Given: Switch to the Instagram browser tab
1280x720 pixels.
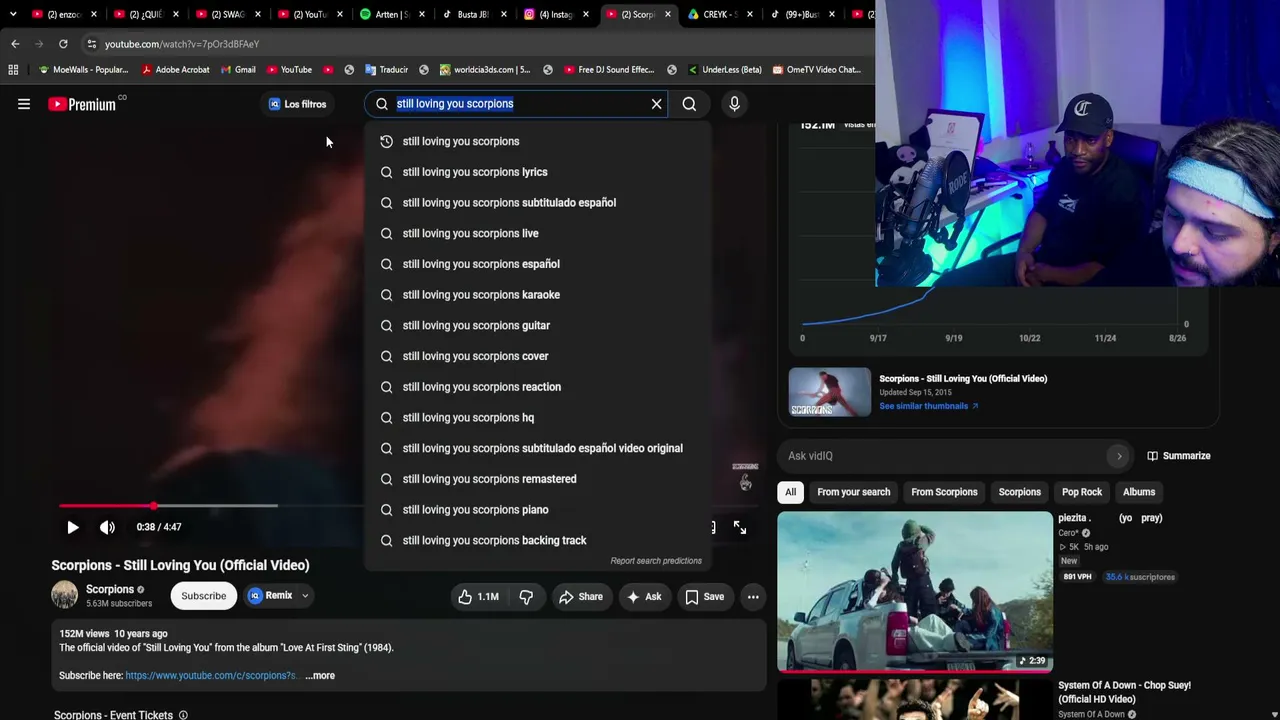Looking at the screenshot, I should click(x=555, y=14).
